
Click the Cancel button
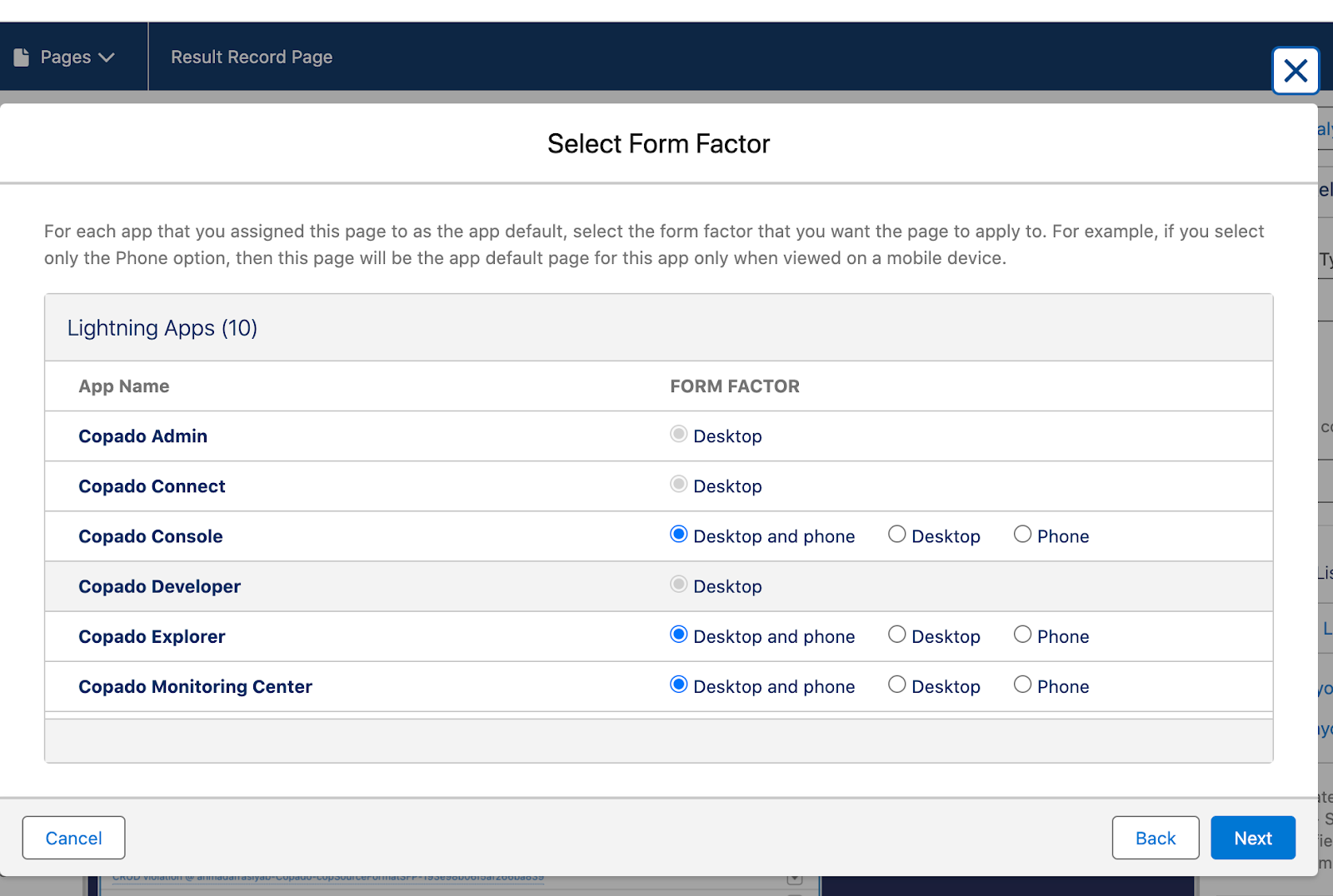(x=73, y=838)
